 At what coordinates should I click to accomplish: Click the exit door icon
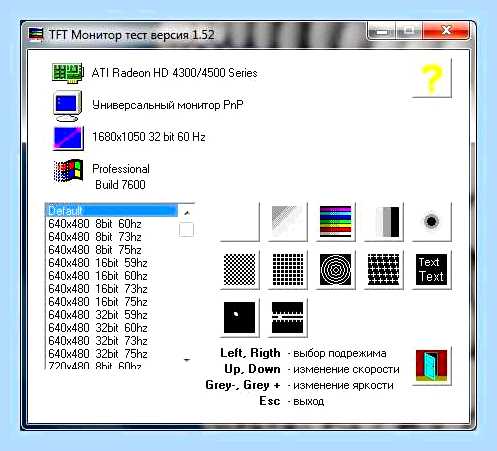pyautogui.click(x=432, y=366)
